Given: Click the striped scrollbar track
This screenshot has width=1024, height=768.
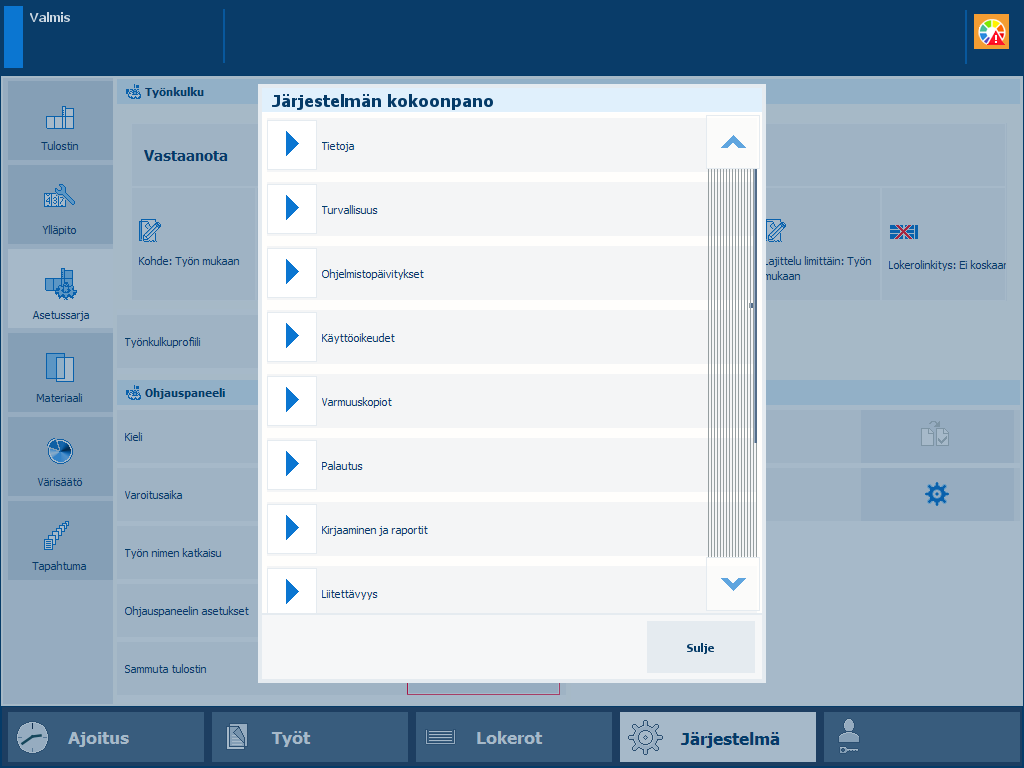Looking at the screenshot, I should point(733,363).
